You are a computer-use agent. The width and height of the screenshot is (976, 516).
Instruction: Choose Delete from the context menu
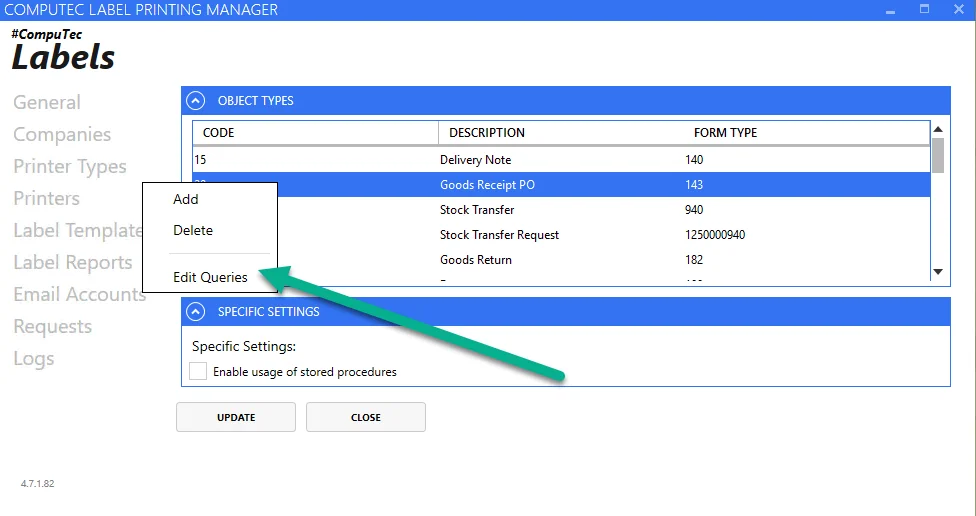(x=193, y=230)
